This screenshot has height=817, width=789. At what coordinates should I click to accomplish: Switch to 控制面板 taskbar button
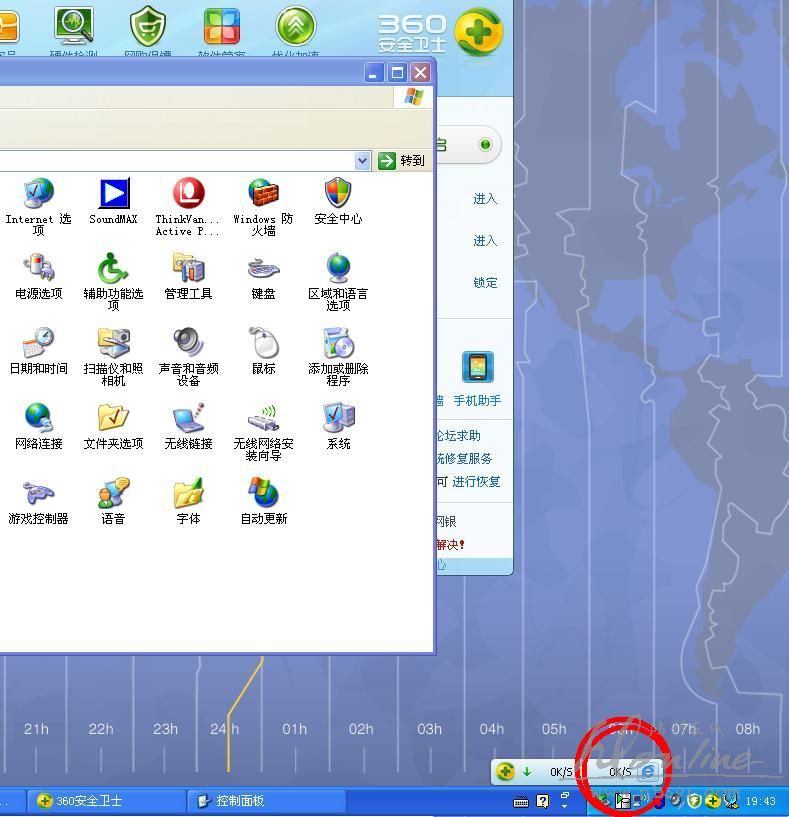click(x=266, y=801)
